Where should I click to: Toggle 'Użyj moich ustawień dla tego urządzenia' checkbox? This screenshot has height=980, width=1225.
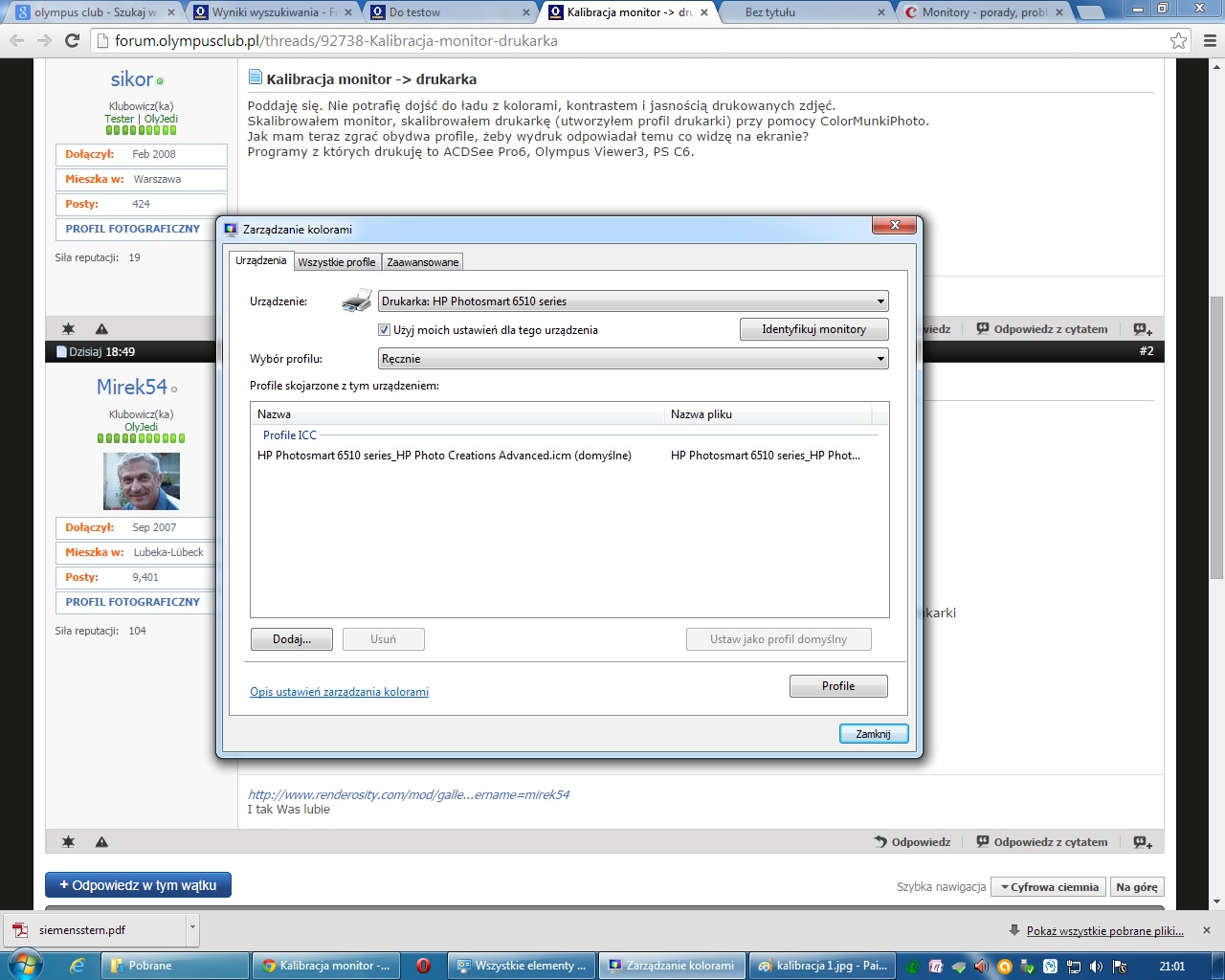click(x=385, y=330)
